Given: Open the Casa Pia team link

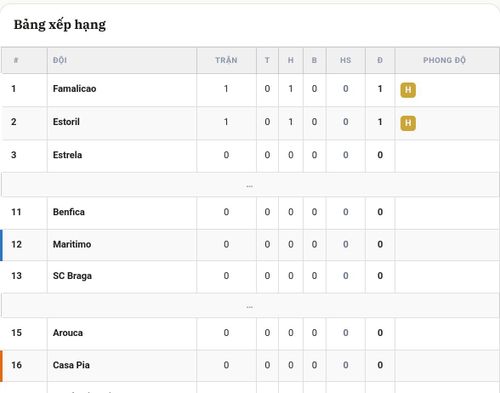Looking at the screenshot, I should pos(71,365).
